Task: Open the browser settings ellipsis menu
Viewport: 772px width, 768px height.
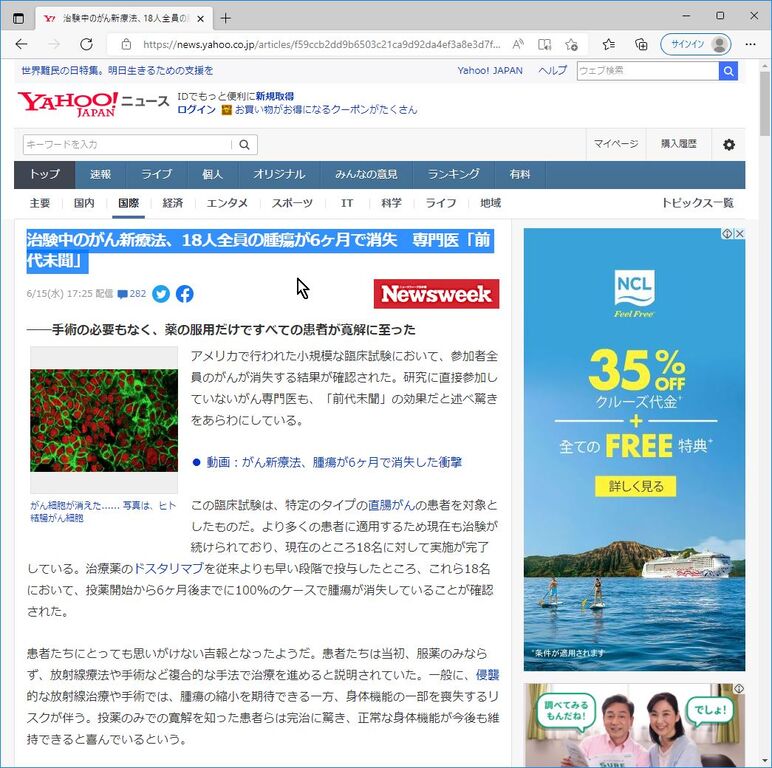Action: 750,44
